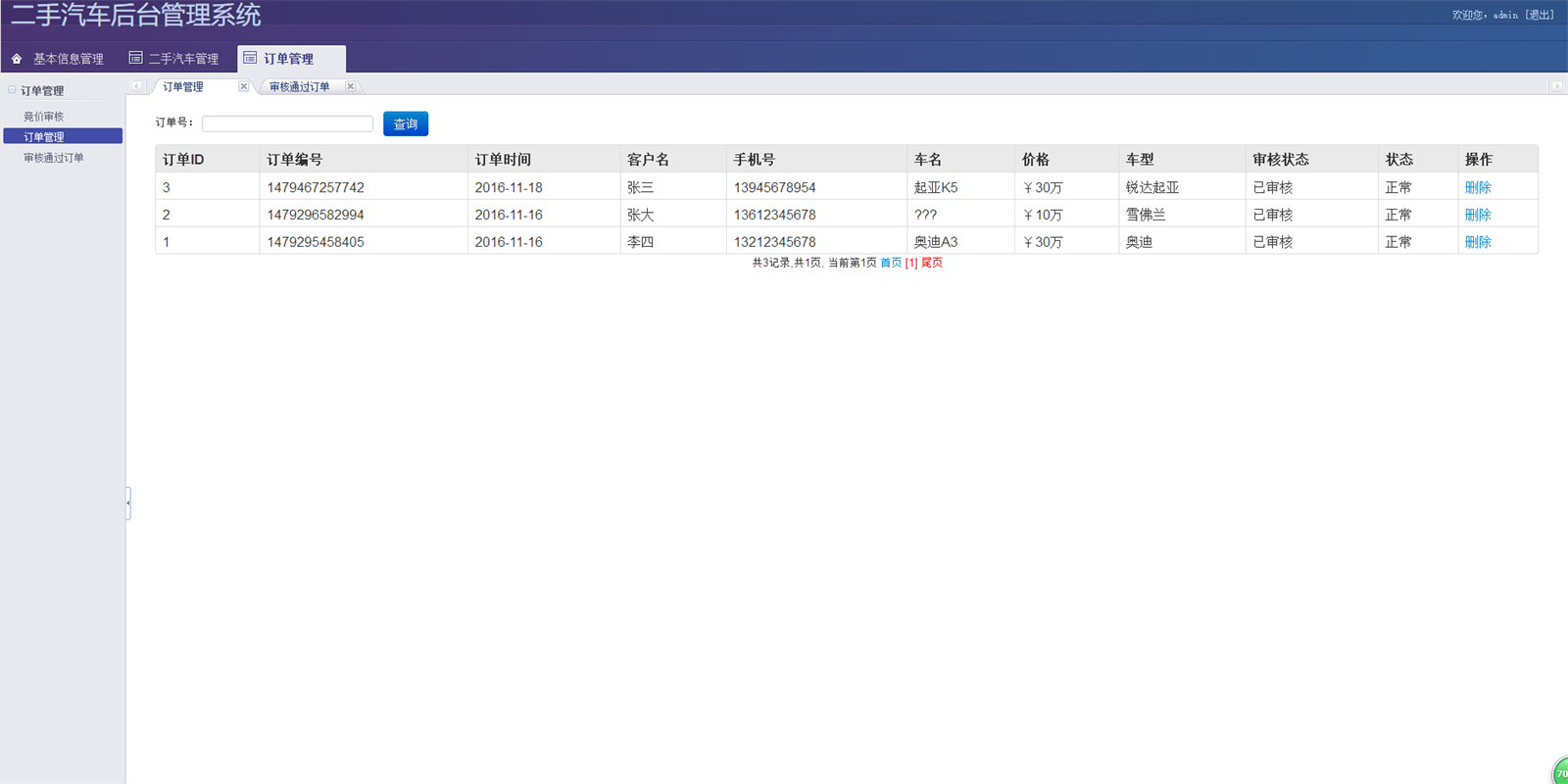
Task: Focus the 订单号 search input field
Action: click(x=287, y=123)
